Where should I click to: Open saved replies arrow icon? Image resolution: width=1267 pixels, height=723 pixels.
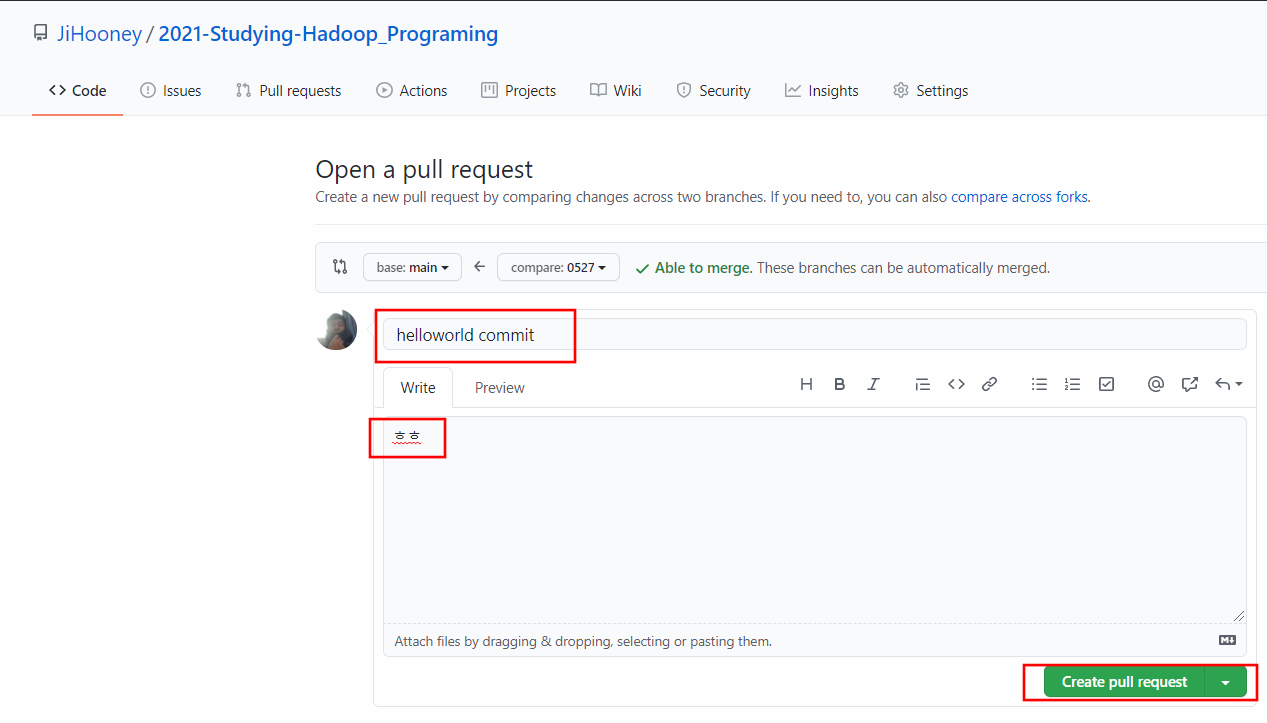coord(1228,384)
